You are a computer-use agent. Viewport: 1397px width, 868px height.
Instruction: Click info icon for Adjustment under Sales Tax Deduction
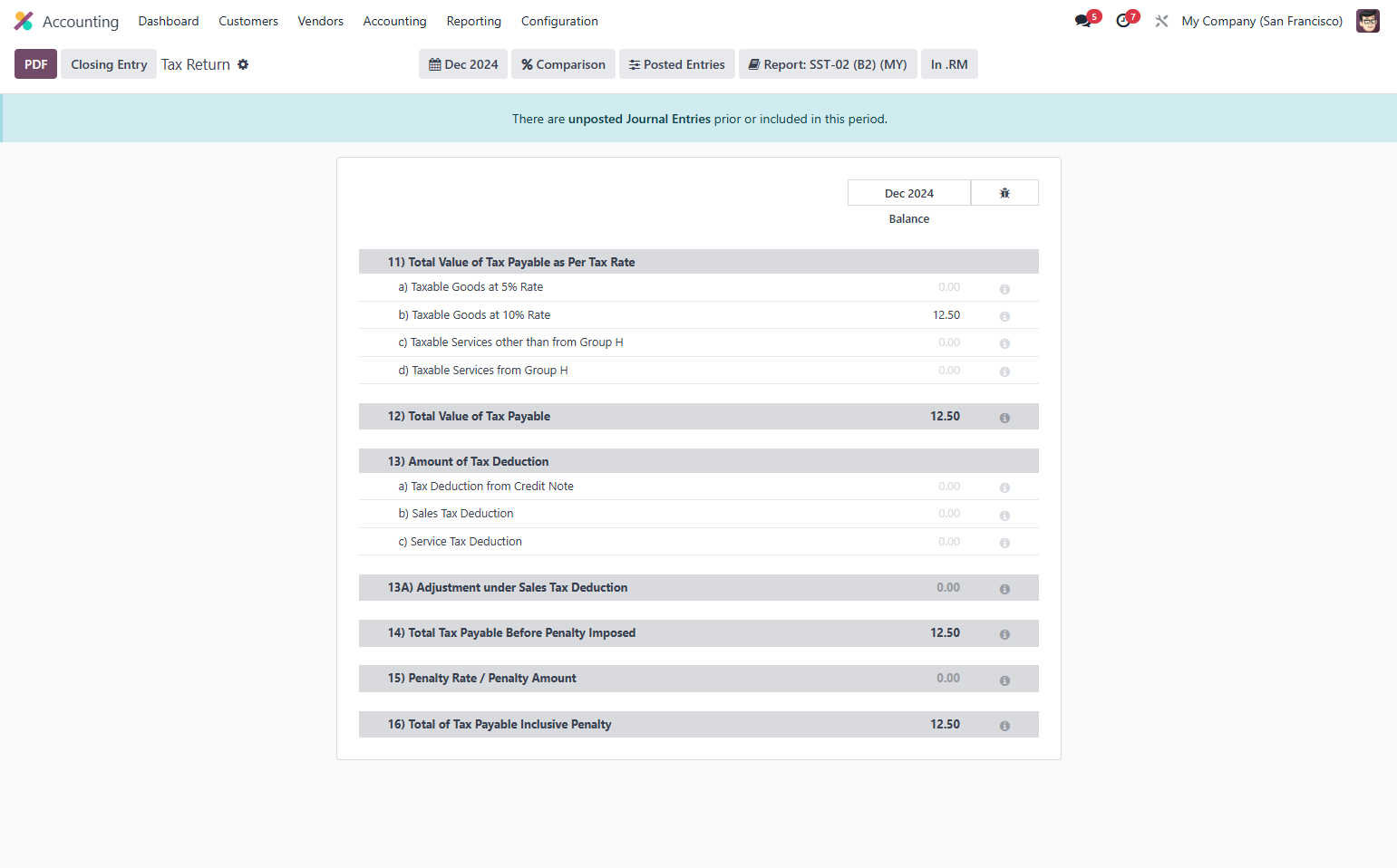[1004, 589]
